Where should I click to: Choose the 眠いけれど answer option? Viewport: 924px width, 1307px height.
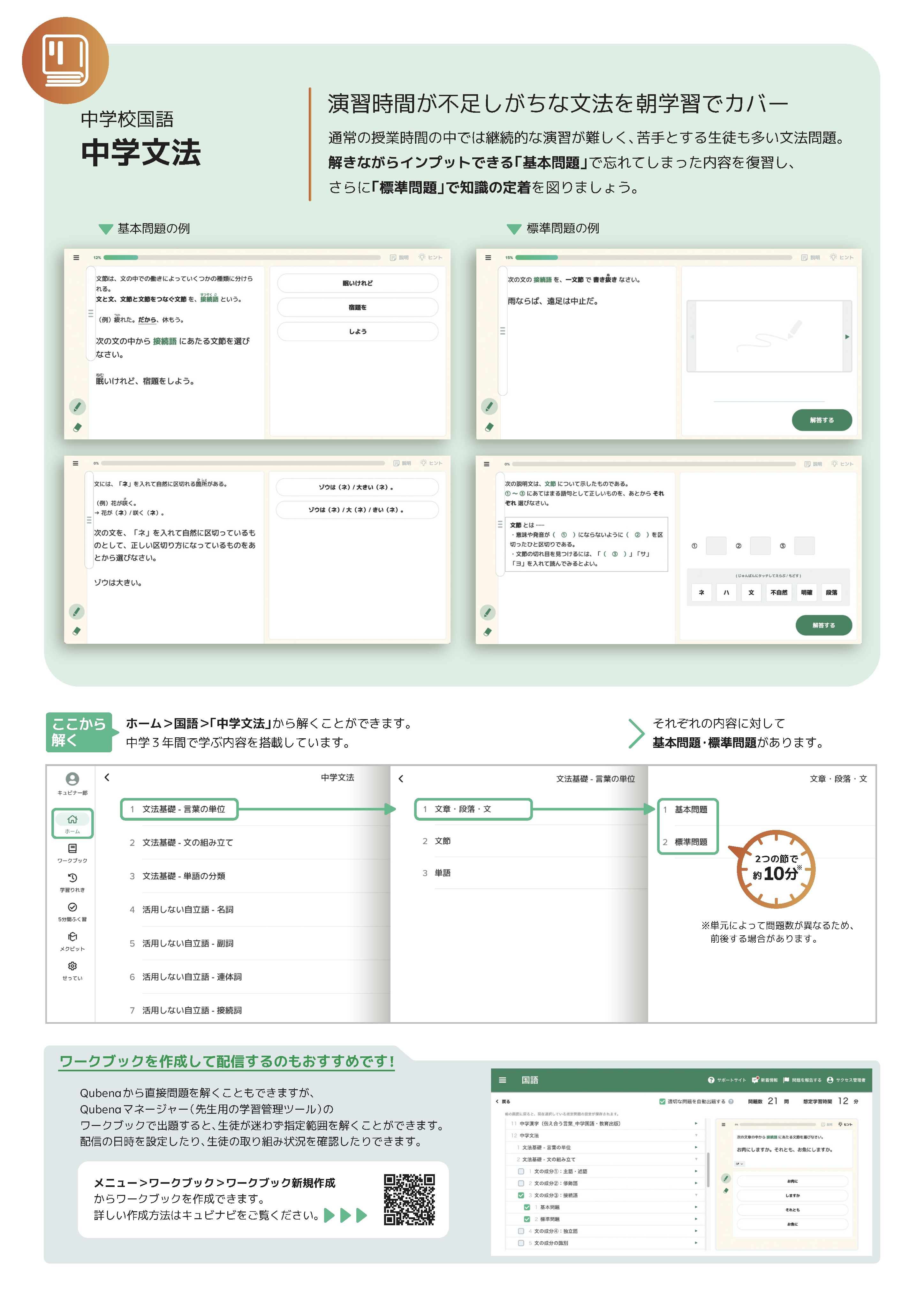coord(358,283)
